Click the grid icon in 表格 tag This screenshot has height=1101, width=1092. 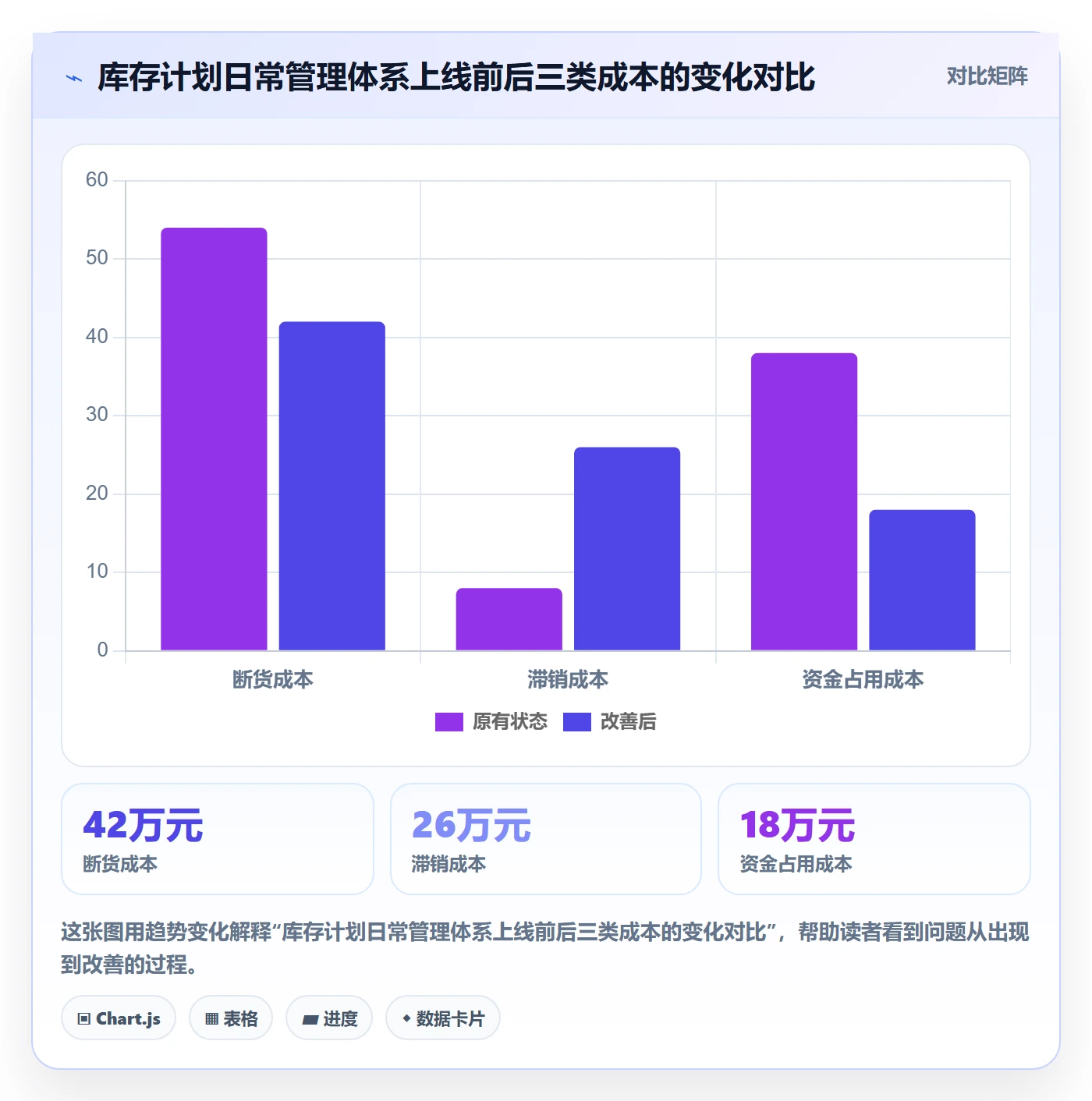click(x=211, y=1019)
